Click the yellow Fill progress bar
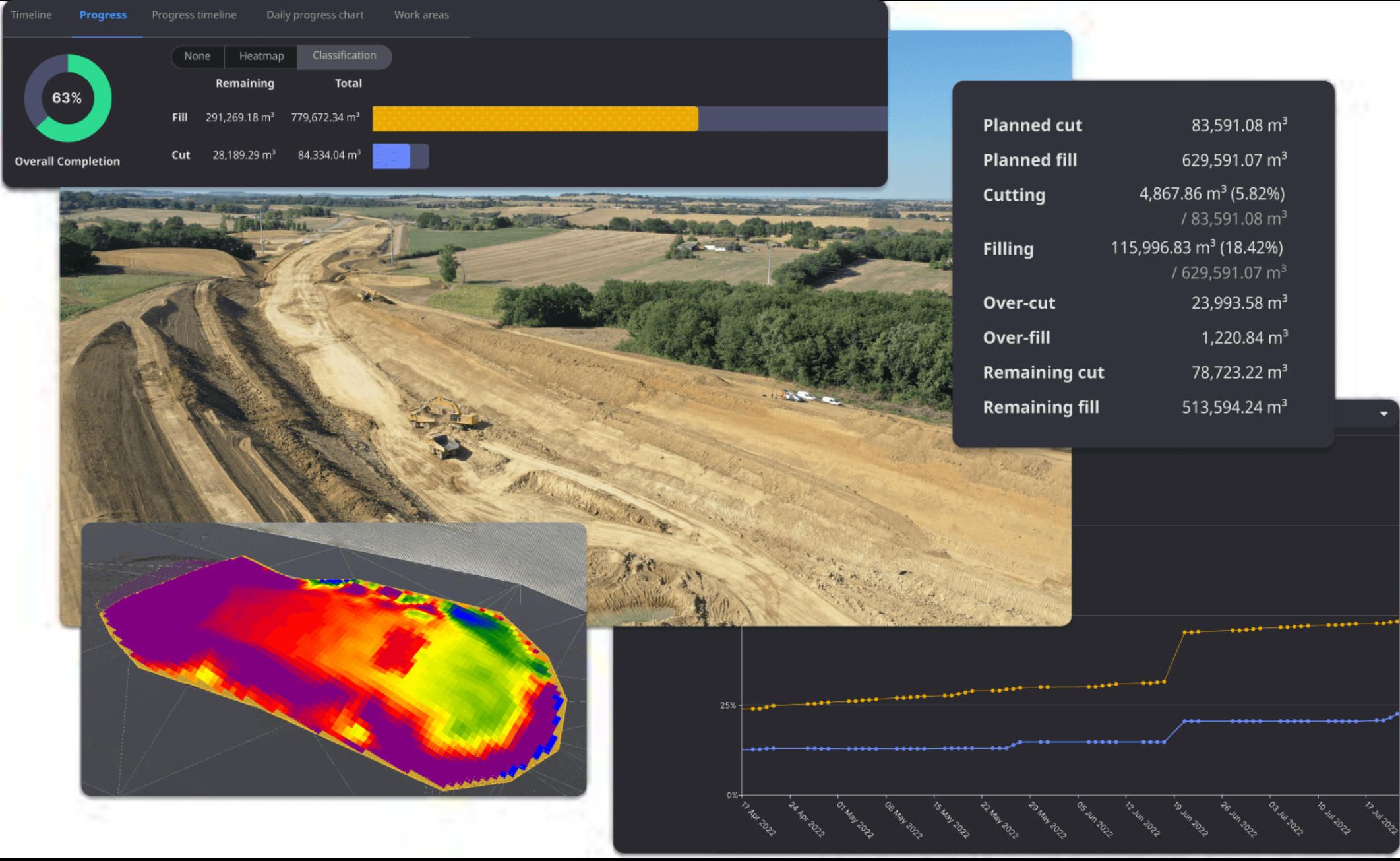This screenshot has width=1400, height=861. [535, 119]
